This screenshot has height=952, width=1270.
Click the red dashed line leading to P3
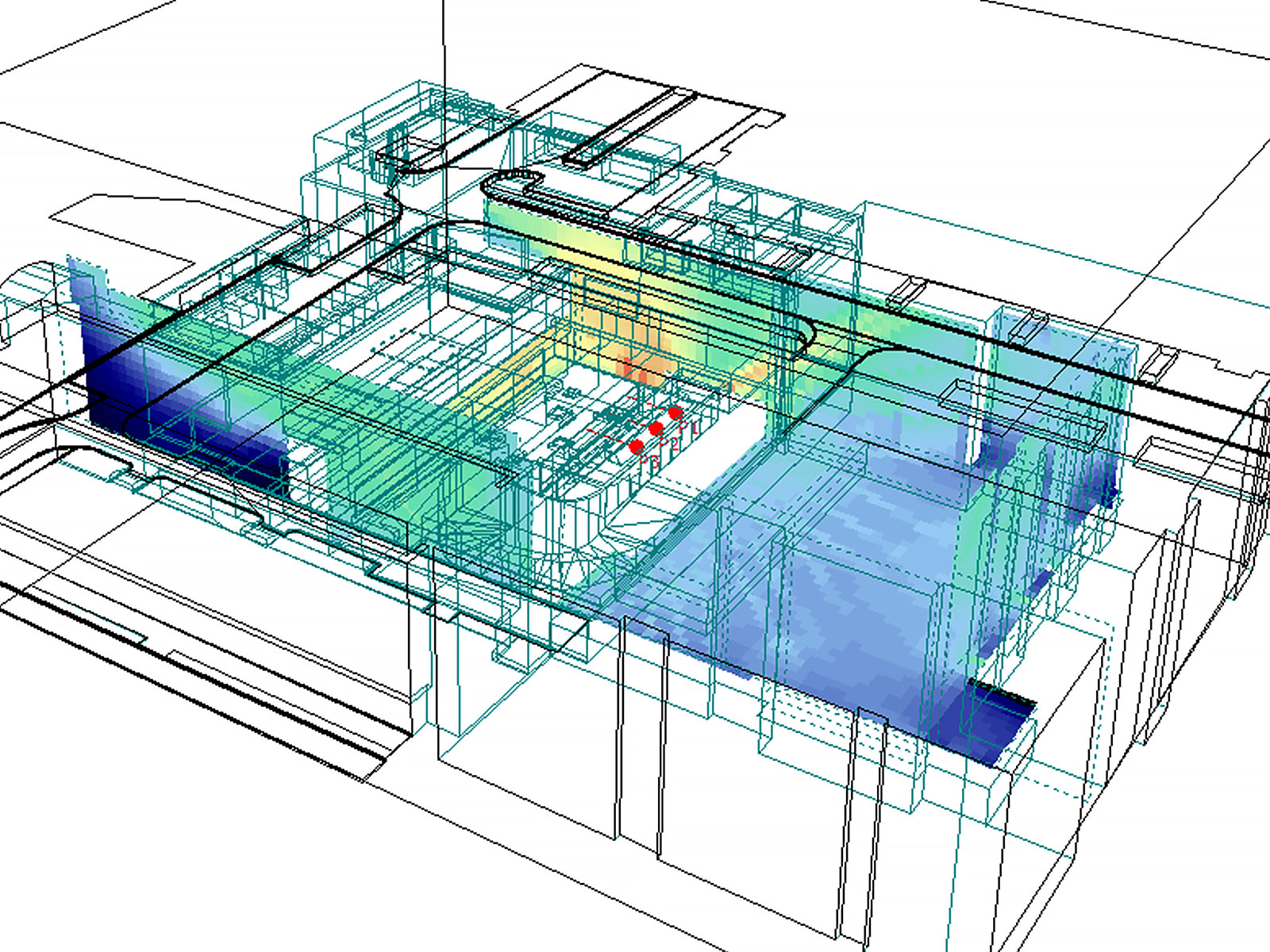click(607, 436)
